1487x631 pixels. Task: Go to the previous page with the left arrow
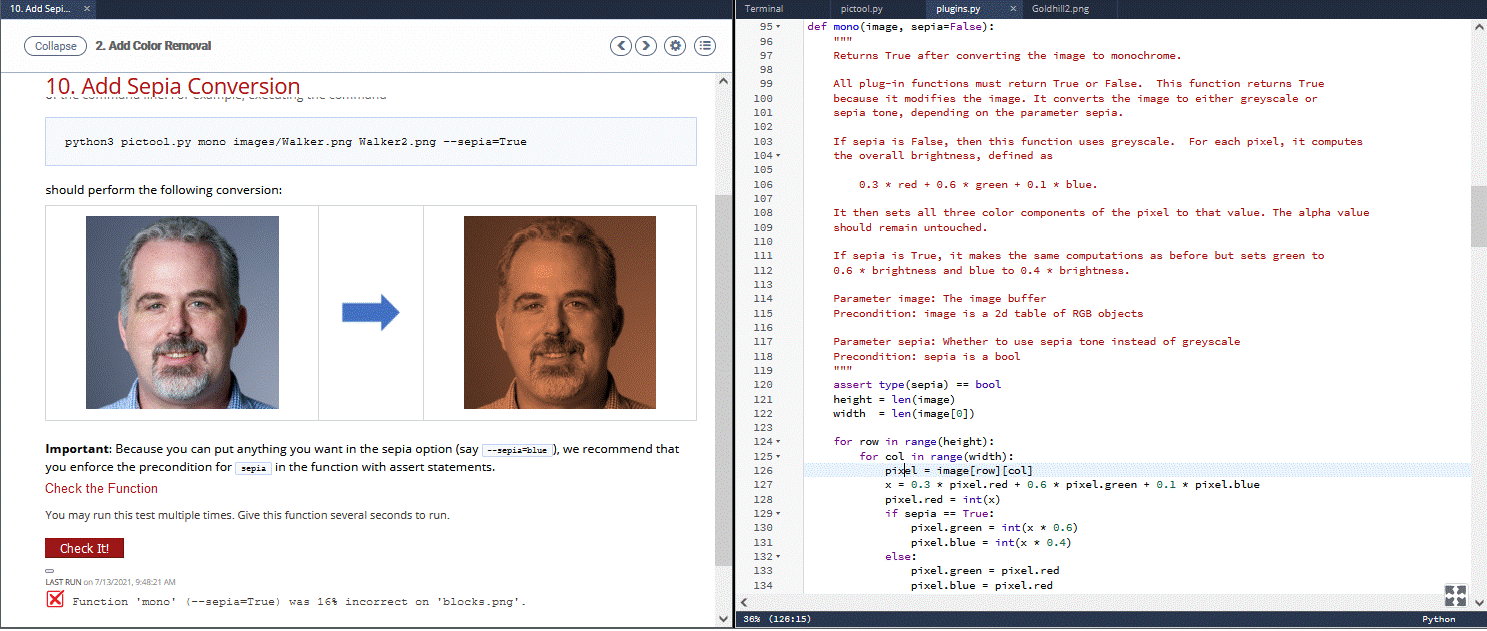point(620,45)
